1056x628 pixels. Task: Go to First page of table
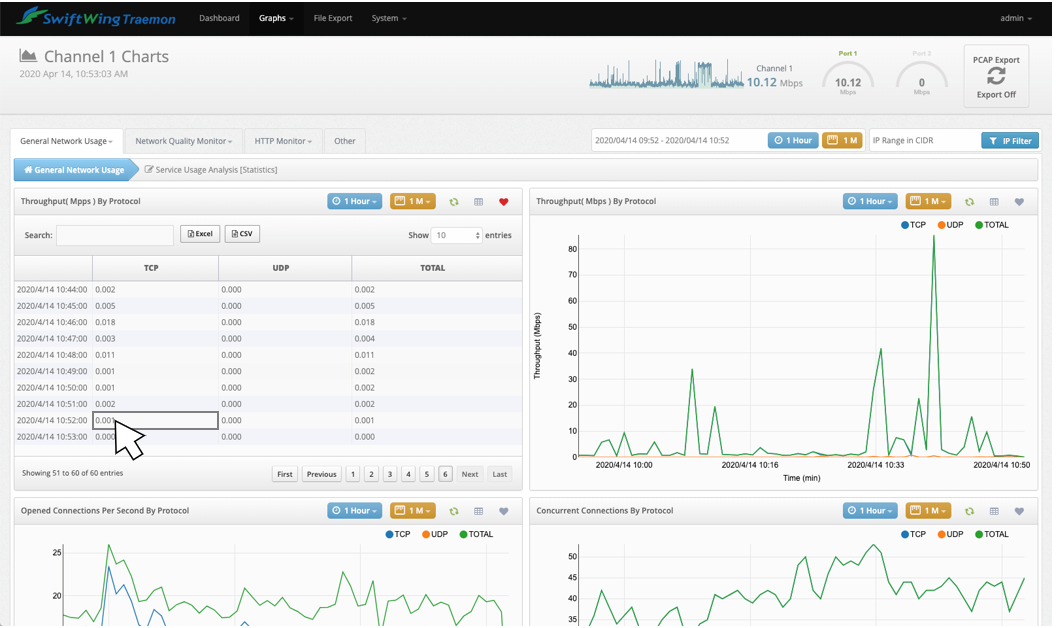point(285,474)
